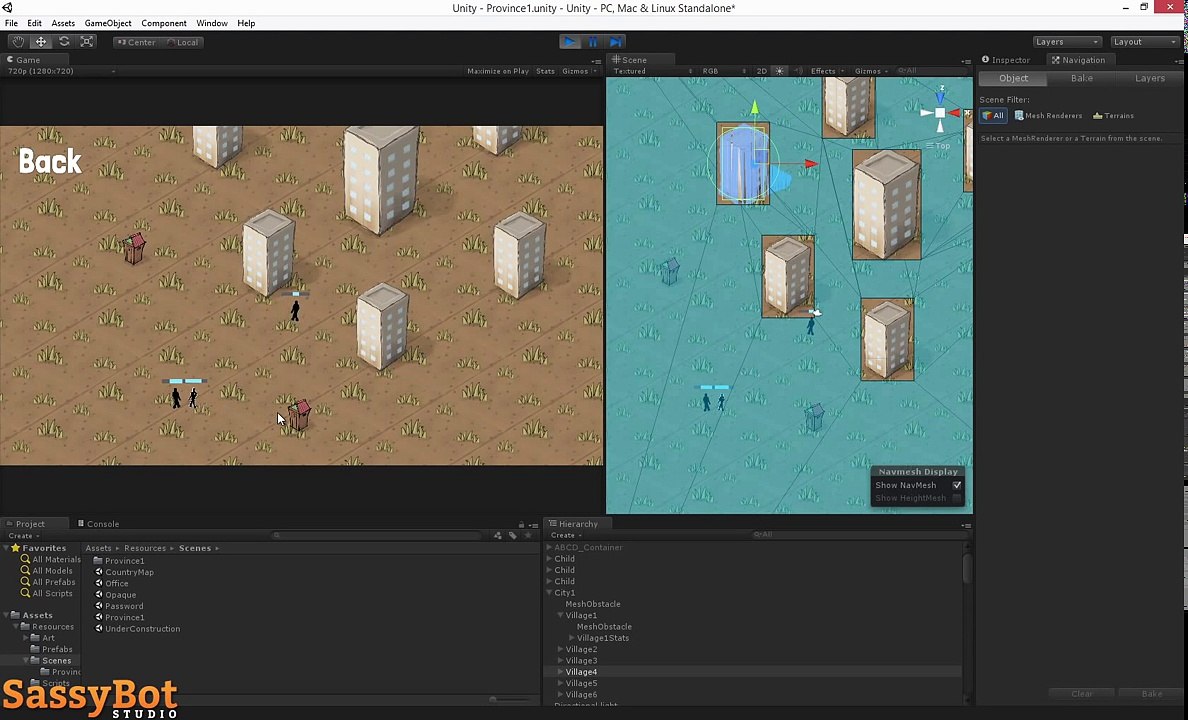Screen dimensions: 1188x720
Task: Open All Materials favorite search
Action: coord(51,559)
